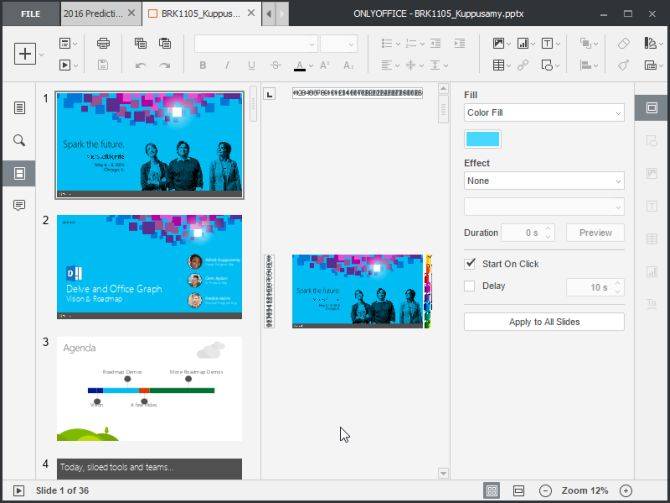This screenshot has height=503, width=670.
Task: Click the Print icon
Action: click(103, 43)
